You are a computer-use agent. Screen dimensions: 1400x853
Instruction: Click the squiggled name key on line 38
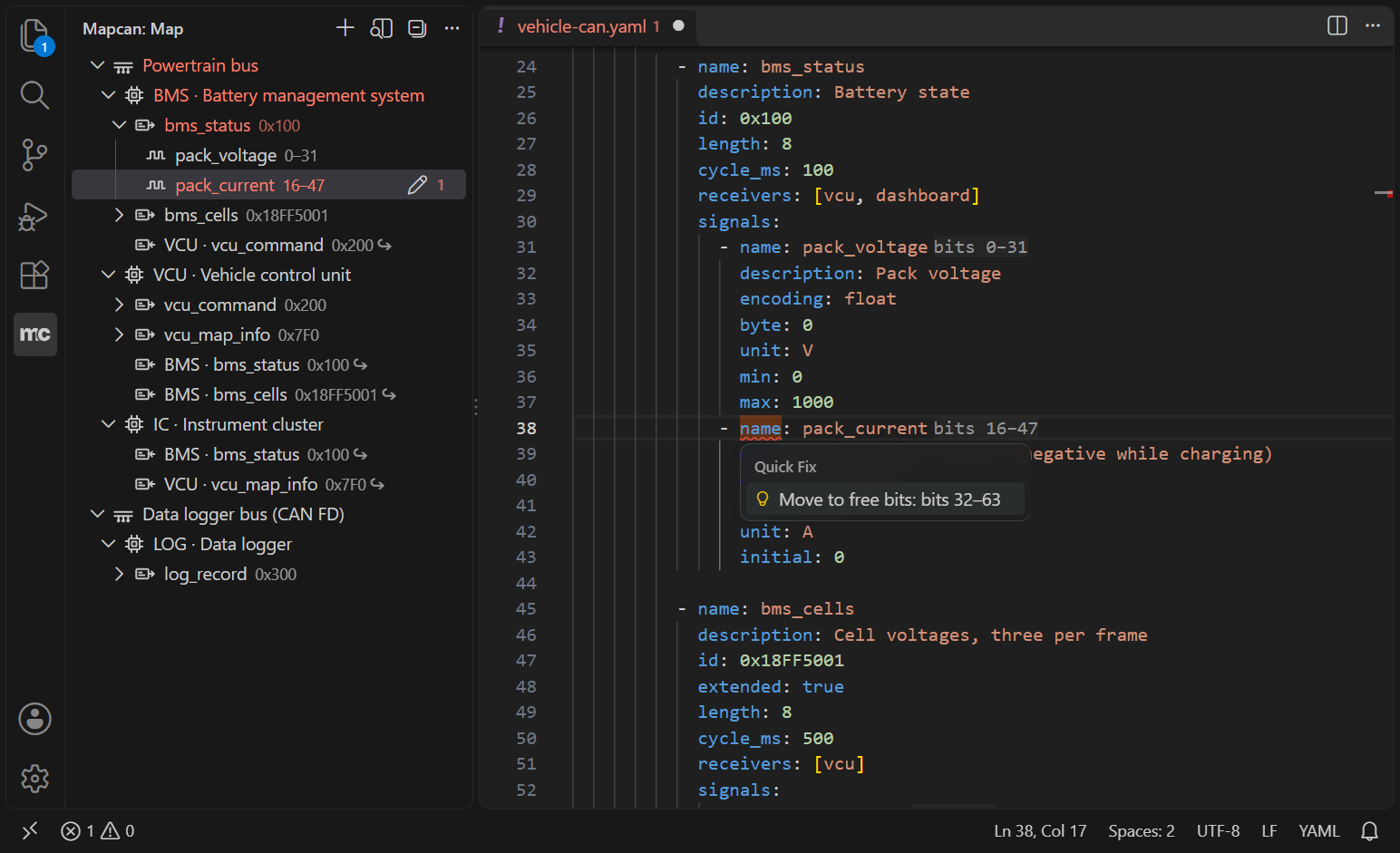click(x=760, y=428)
